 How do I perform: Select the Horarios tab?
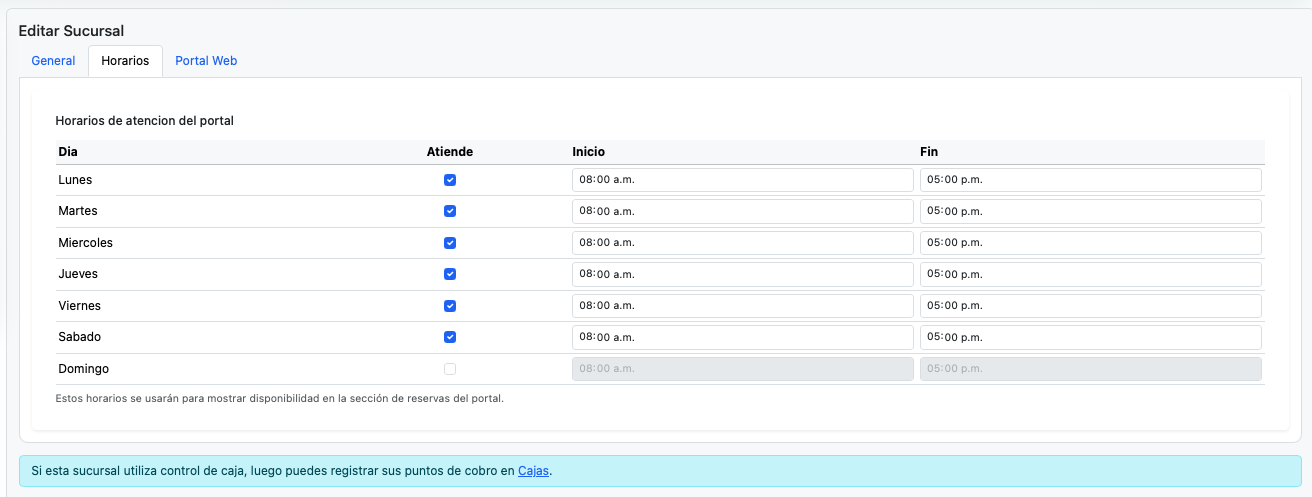coord(125,61)
